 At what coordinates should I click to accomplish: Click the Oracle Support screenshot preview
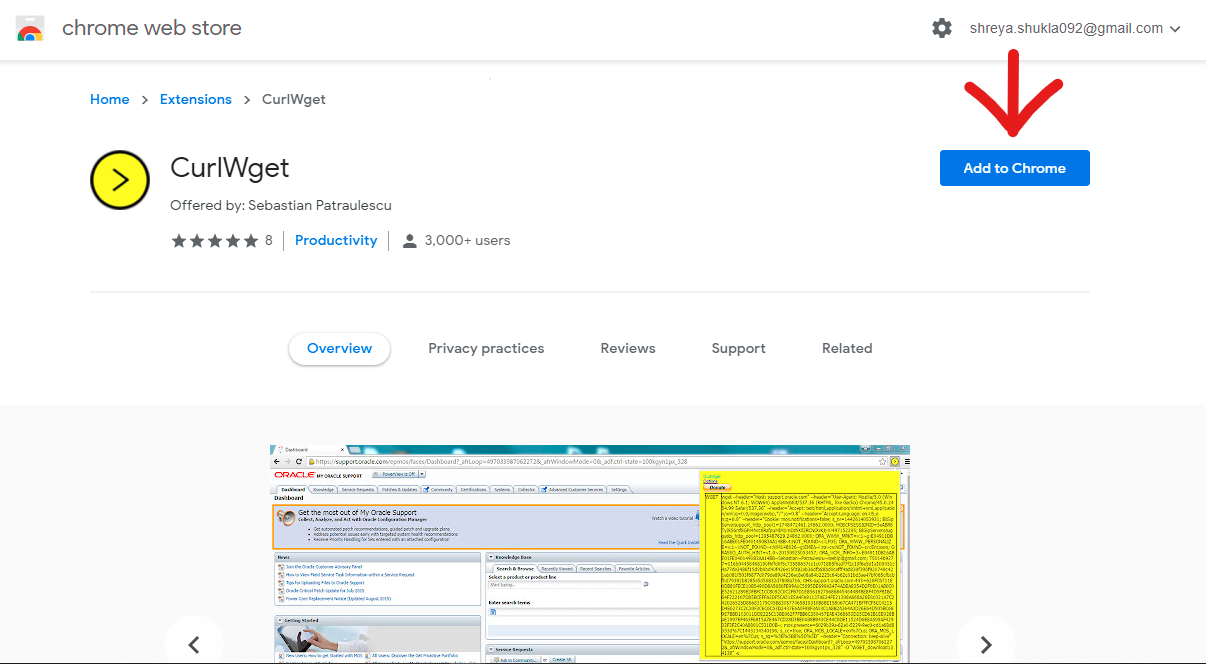click(590, 554)
